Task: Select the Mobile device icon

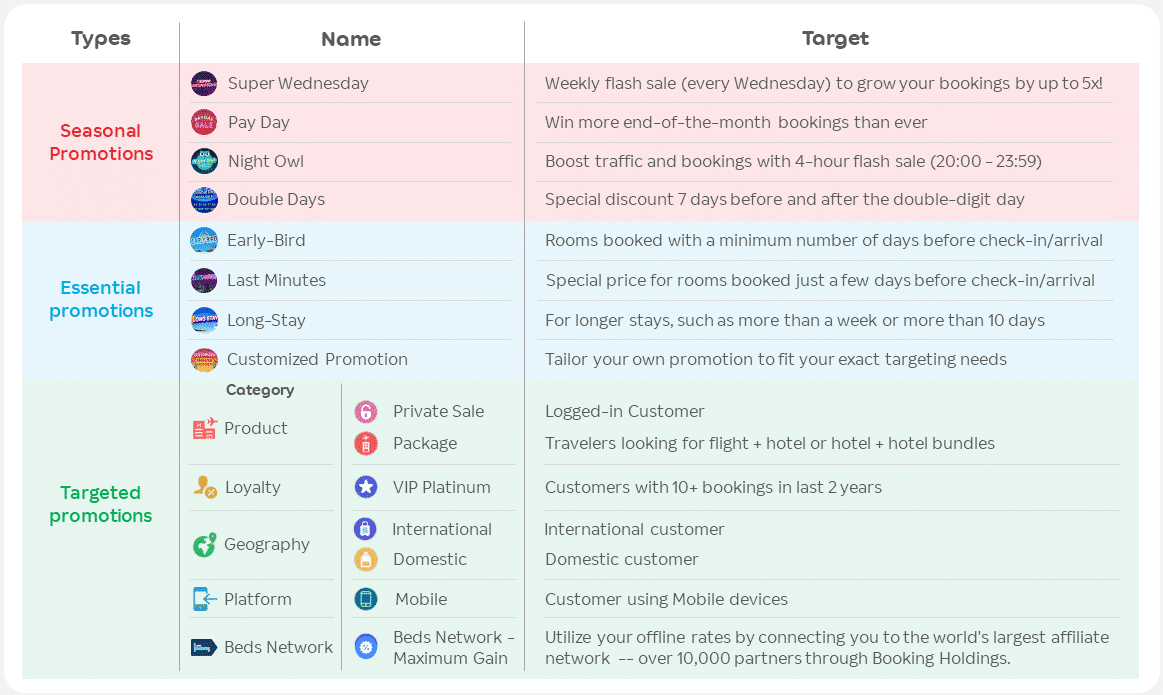Action: (x=366, y=599)
